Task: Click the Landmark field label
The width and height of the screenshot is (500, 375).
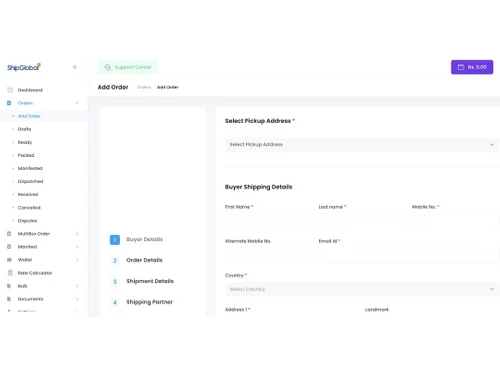Action: pos(377,310)
